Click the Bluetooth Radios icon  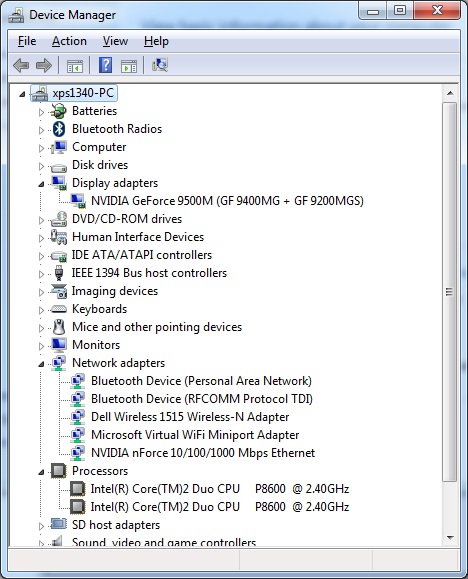click(x=59, y=129)
